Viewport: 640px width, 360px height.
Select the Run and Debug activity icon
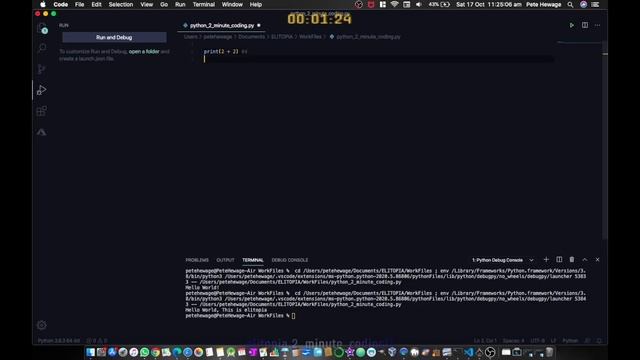click(42, 90)
